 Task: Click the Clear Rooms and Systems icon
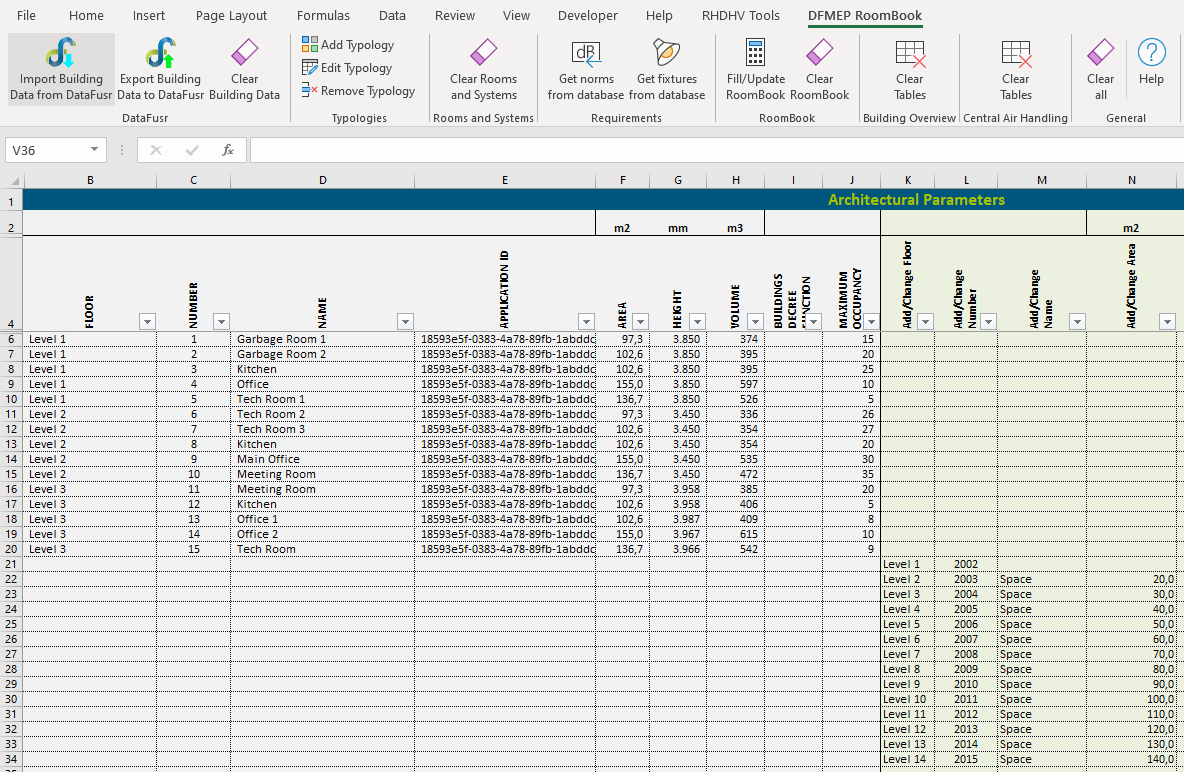coord(484,54)
